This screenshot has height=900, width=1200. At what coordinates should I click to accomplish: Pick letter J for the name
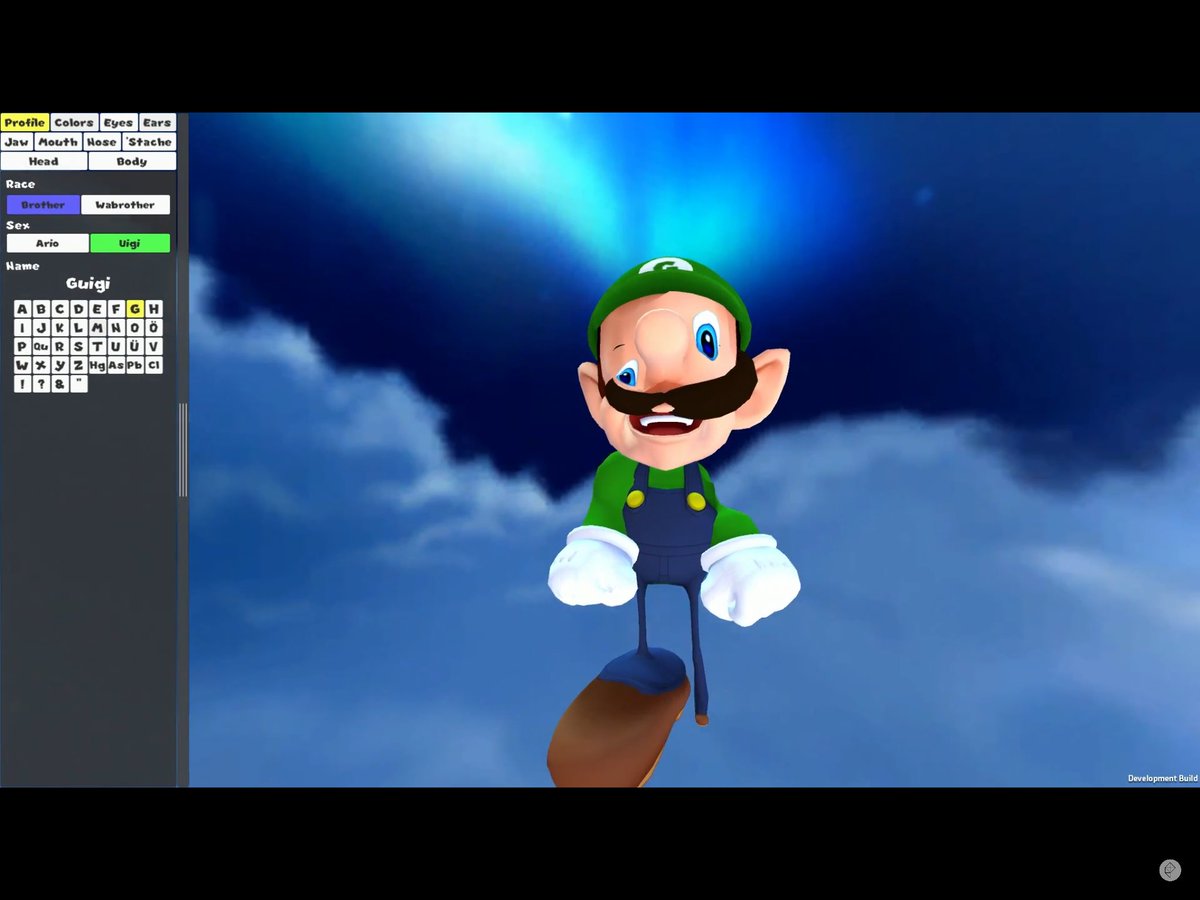tap(41, 328)
